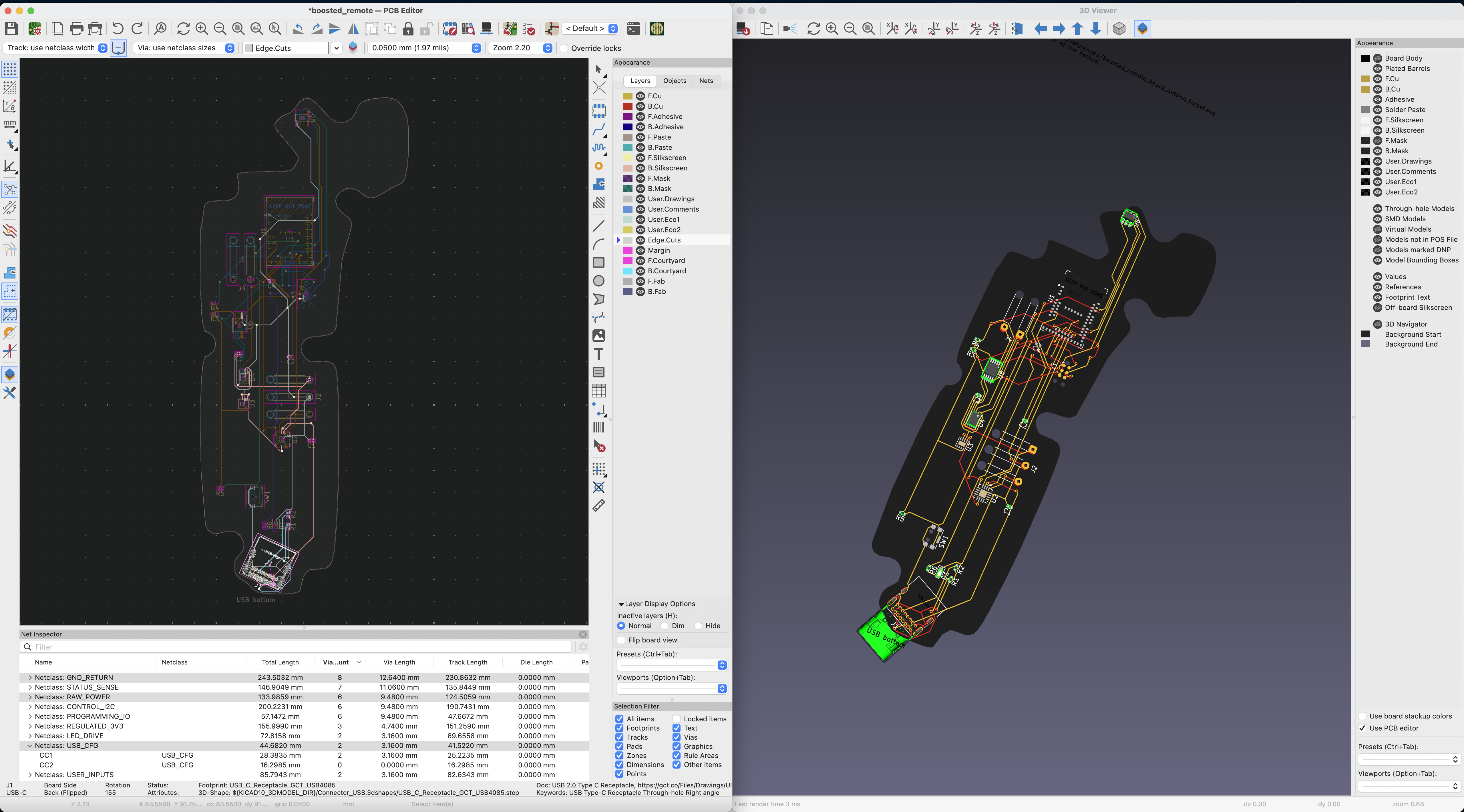Uncheck Tracks in Selection Filter
The width and height of the screenshot is (1464, 812).
[x=619, y=737]
